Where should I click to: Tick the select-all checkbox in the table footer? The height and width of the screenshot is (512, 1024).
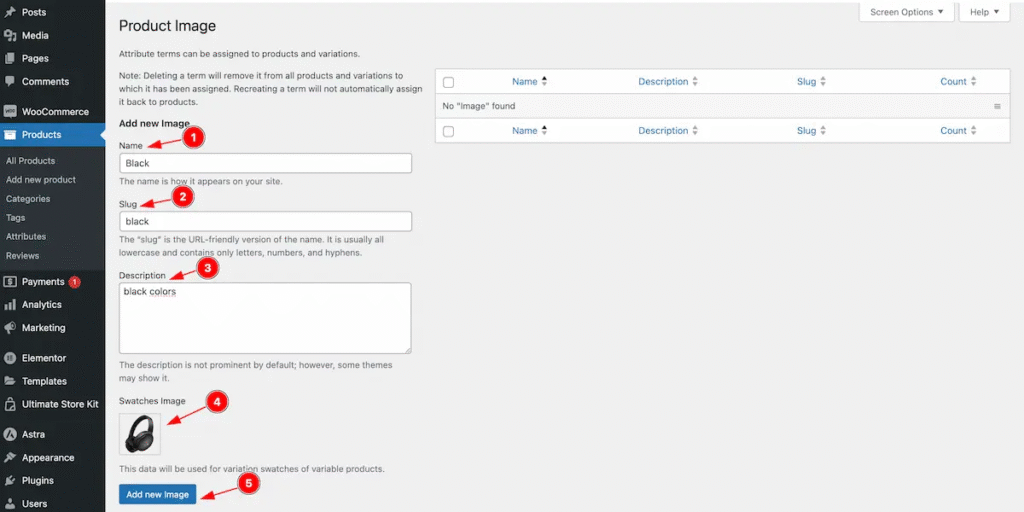pyautogui.click(x=448, y=131)
